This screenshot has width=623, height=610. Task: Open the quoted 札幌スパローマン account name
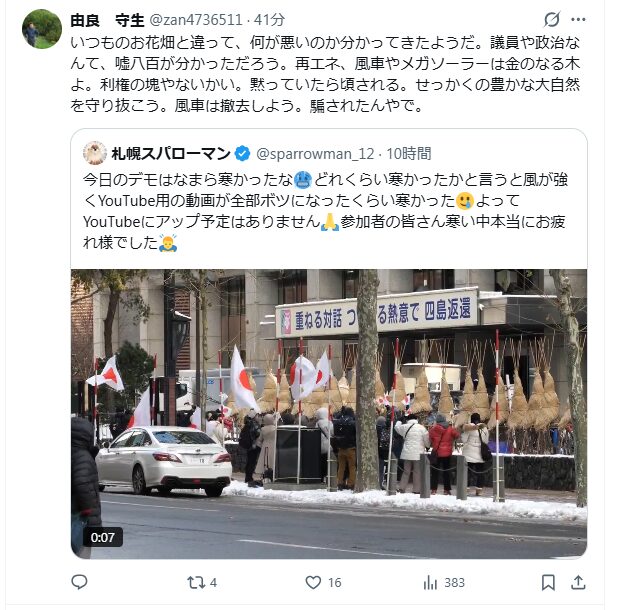pyautogui.click(x=171, y=153)
